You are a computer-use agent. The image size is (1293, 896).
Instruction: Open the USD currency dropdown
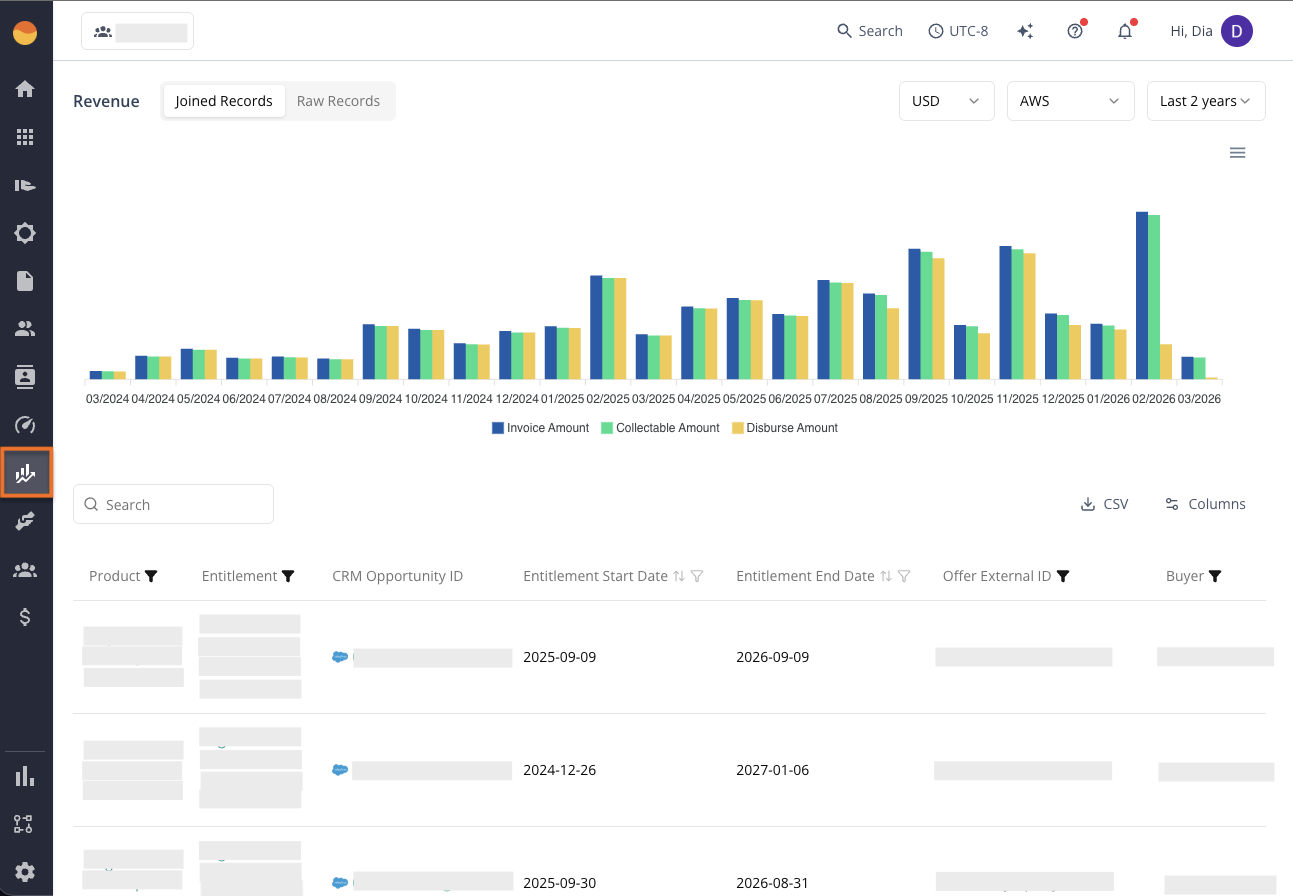pos(946,101)
